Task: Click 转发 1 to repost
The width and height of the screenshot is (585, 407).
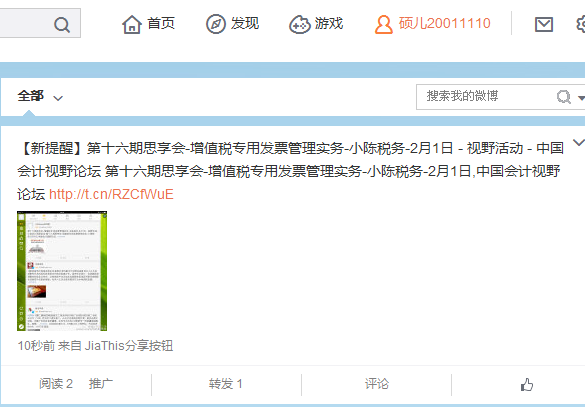Action: tap(226, 384)
